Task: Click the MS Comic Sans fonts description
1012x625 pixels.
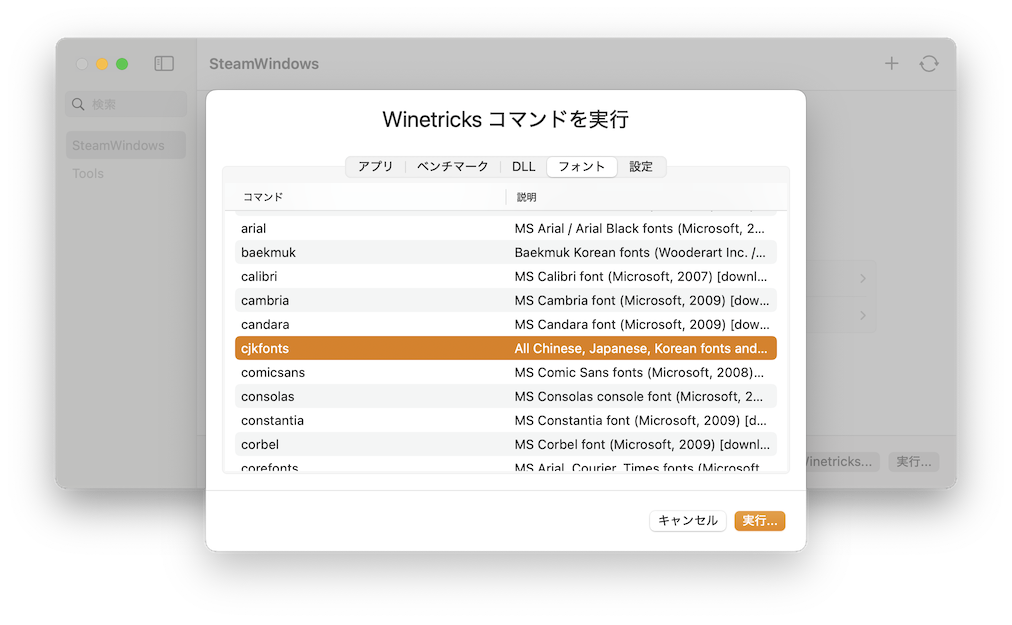Action: tap(639, 373)
